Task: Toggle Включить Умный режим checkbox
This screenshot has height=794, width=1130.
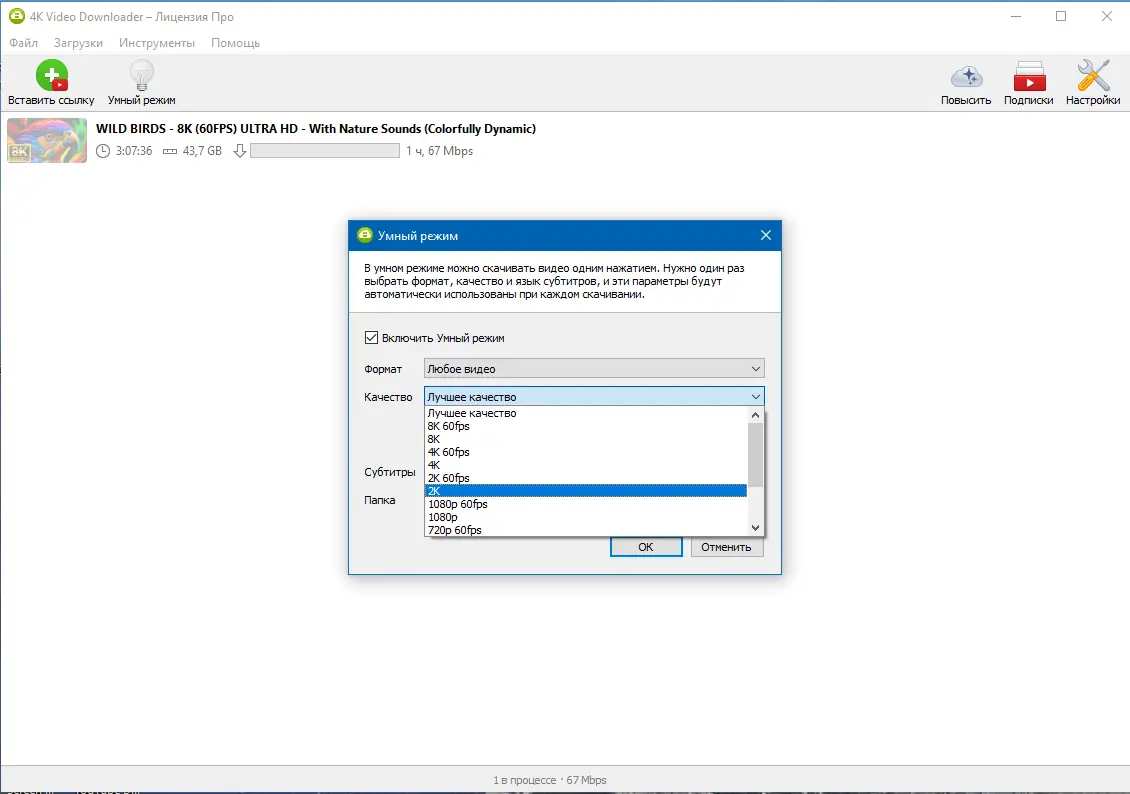Action: pos(372,337)
